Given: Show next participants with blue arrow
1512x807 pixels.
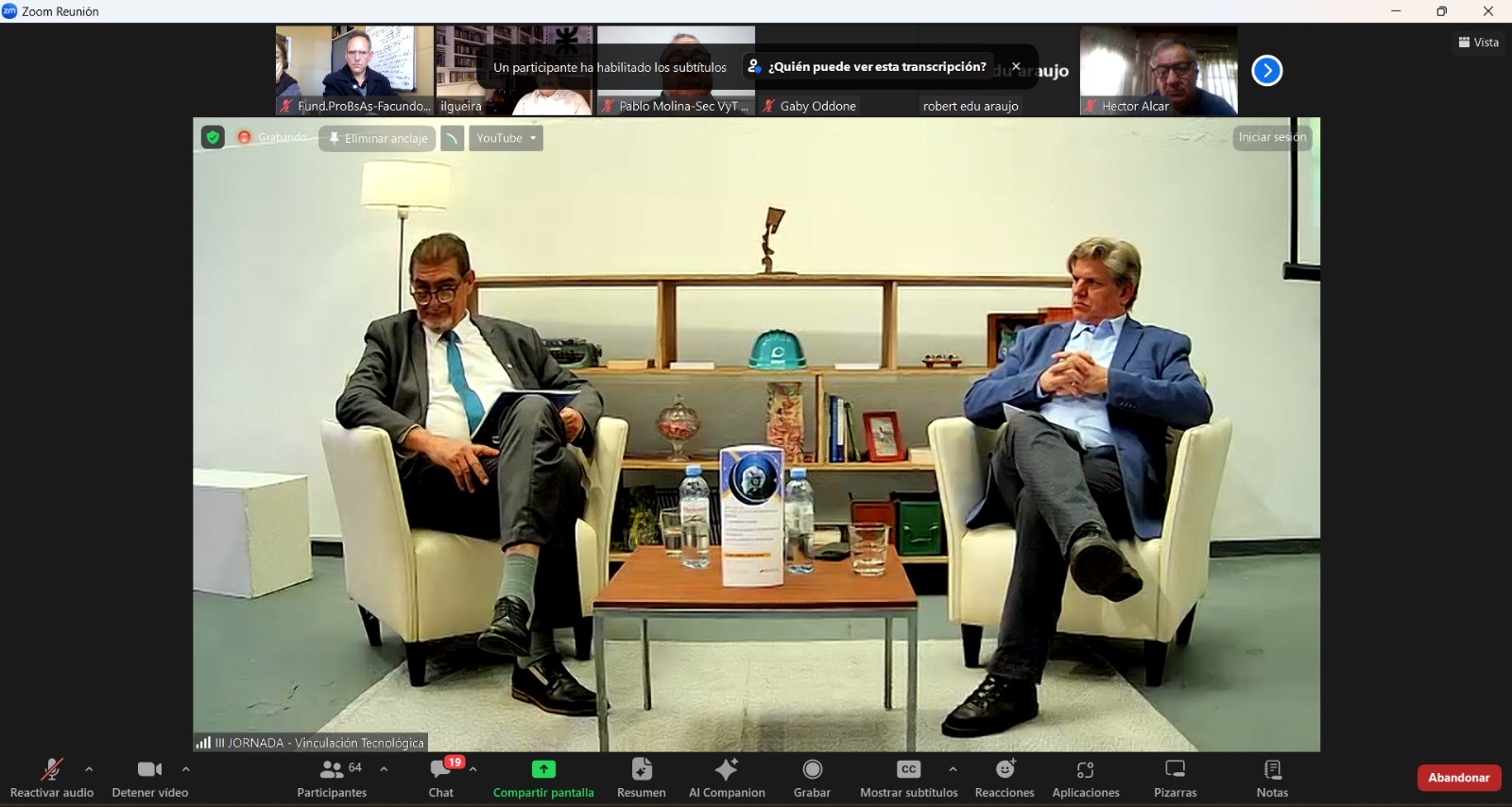Looking at the screenshot, I should [1266, 71].
